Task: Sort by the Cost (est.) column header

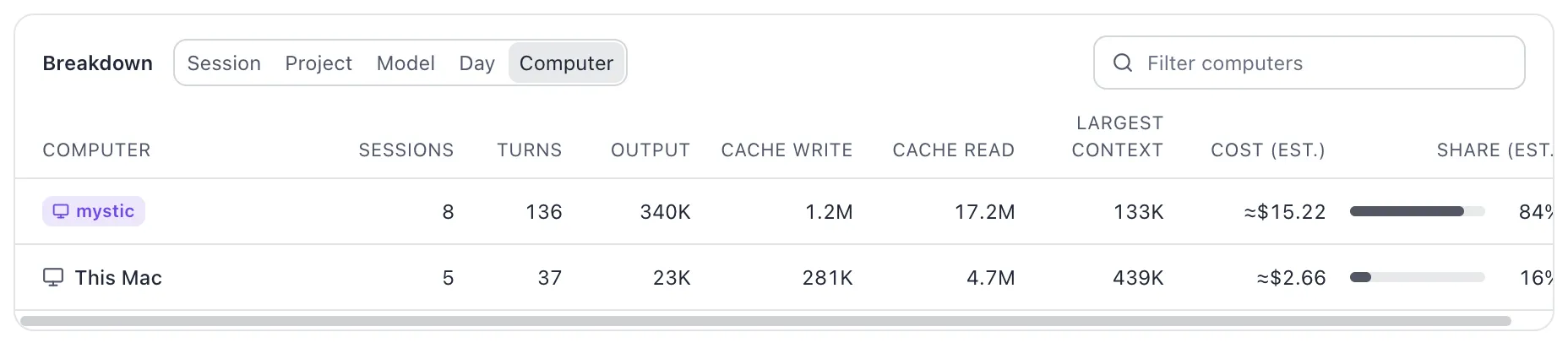Action: coord(1268,150)
